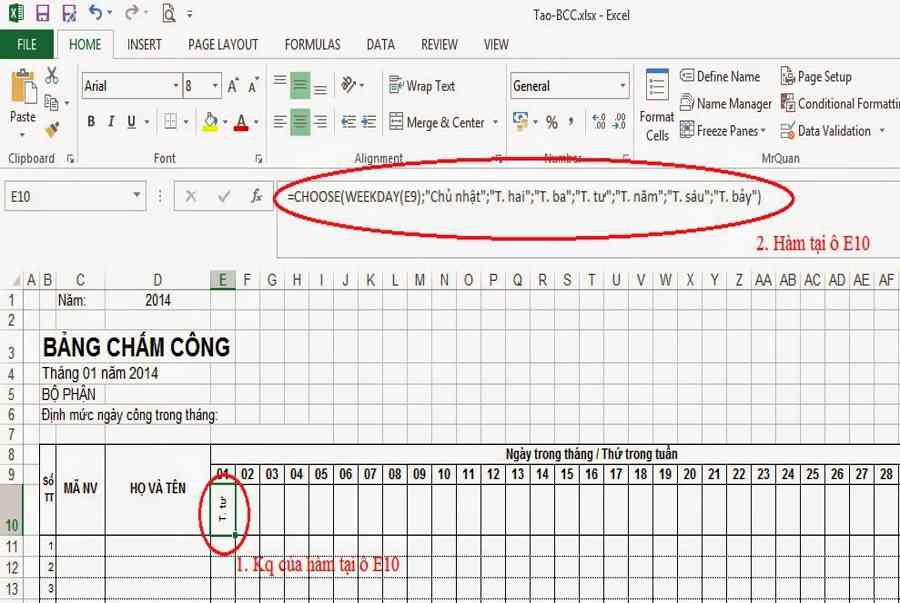
Task: Click Define Name button
Action: click(x=720, y=76)
